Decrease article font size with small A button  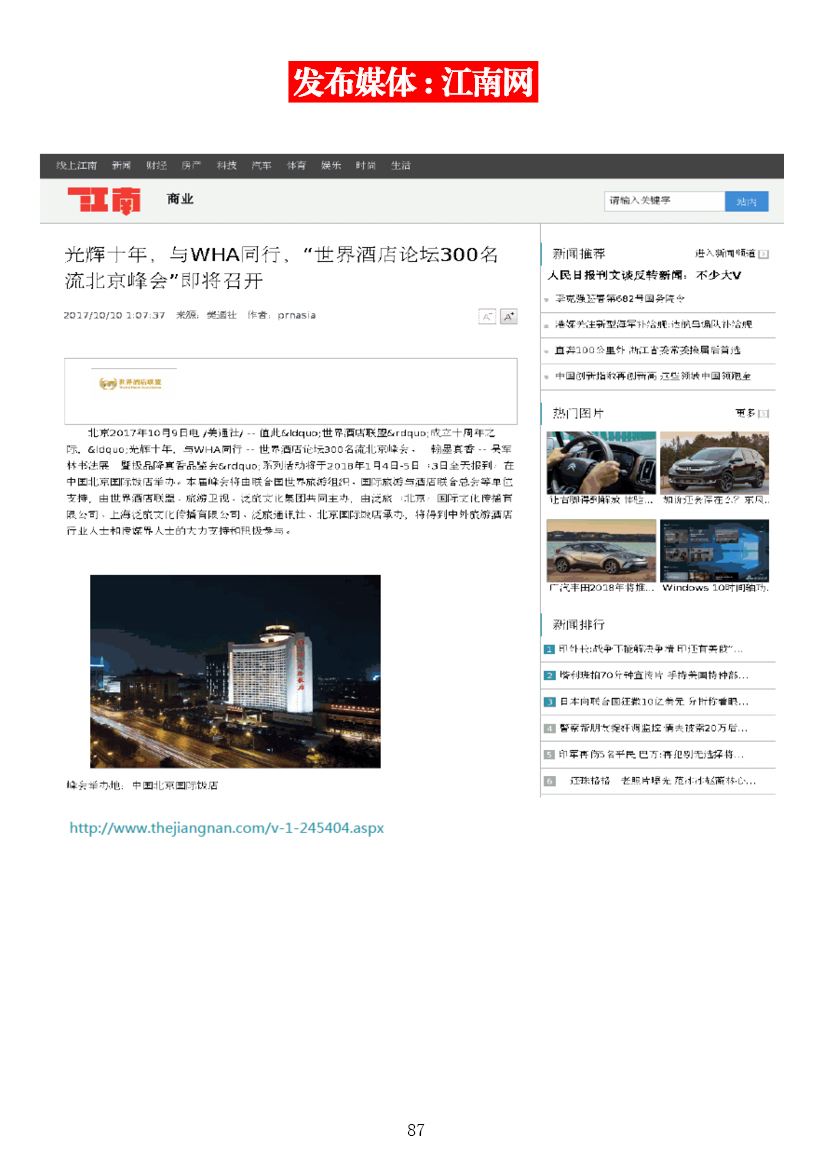point(487,317)
